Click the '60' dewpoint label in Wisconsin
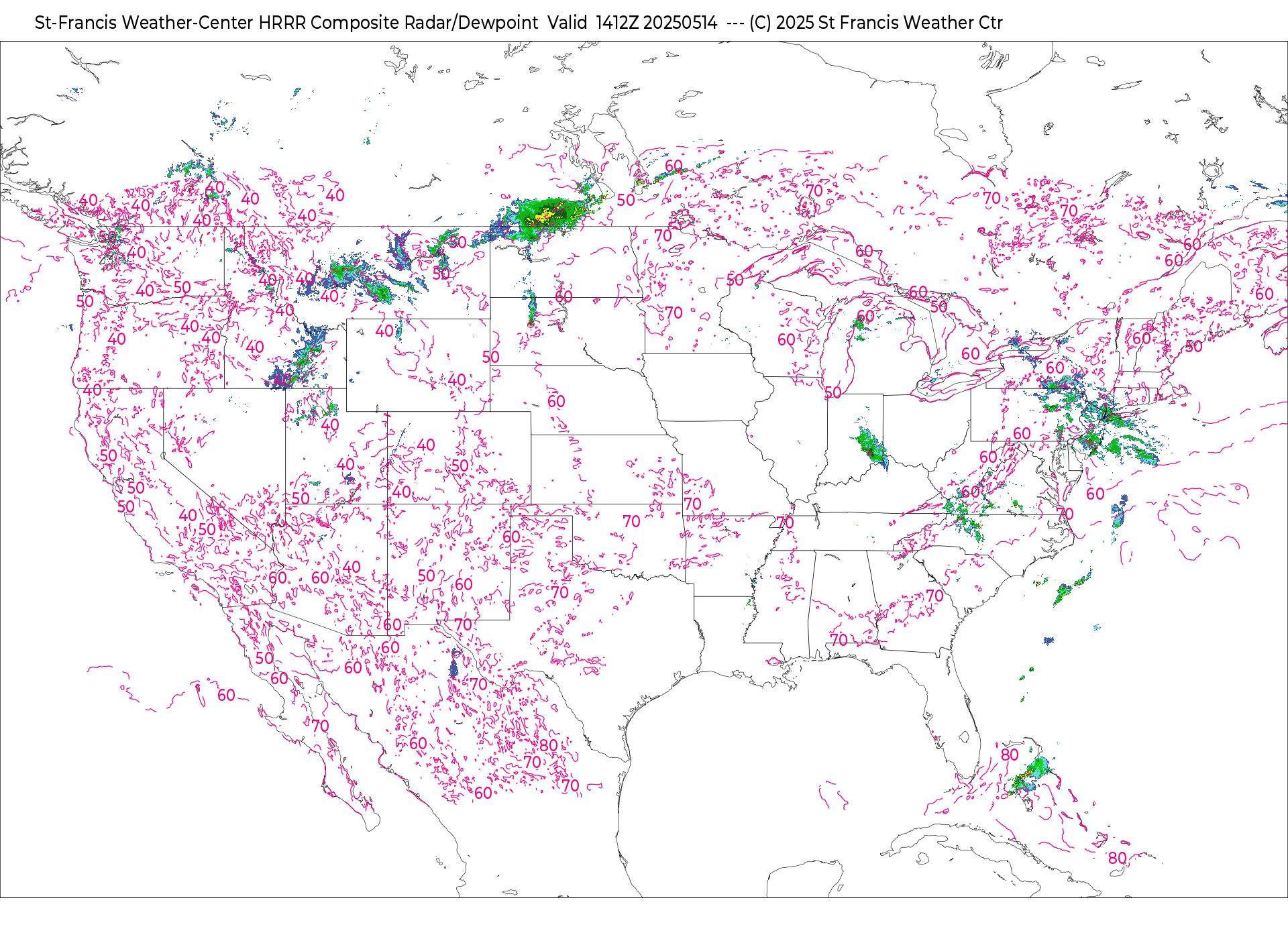The image size is (1288, 939). pyautogui.click(x=786, y=340)
